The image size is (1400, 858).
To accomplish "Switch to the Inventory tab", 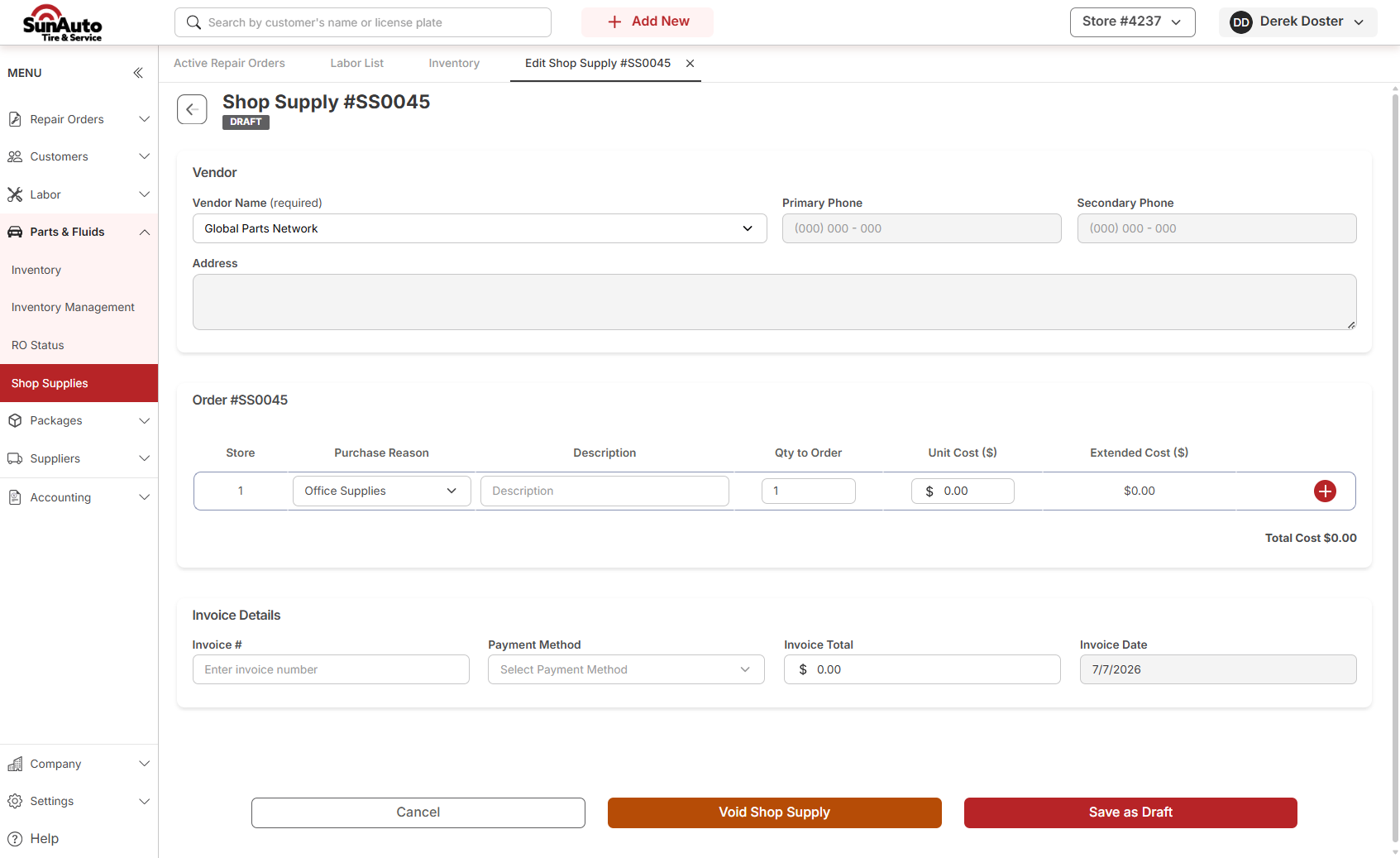I will 454,64.
